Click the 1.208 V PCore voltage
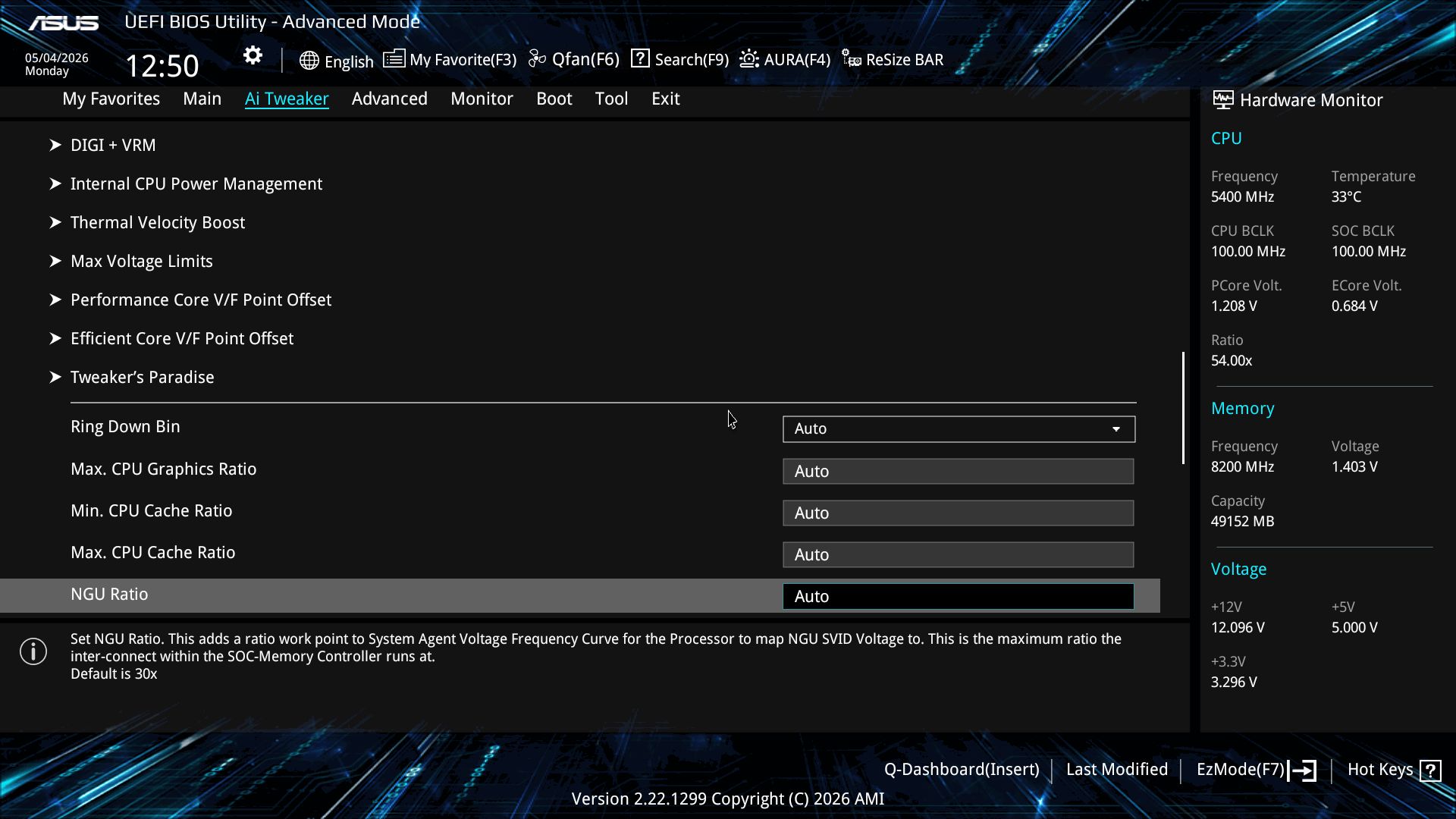 point(1234,306)
